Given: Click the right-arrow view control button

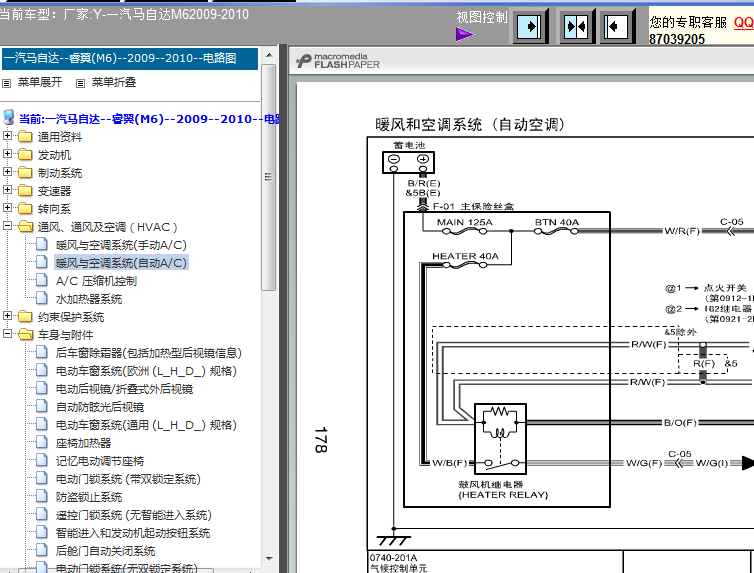Looking at the screenshot, I should (x=530, y=26).
